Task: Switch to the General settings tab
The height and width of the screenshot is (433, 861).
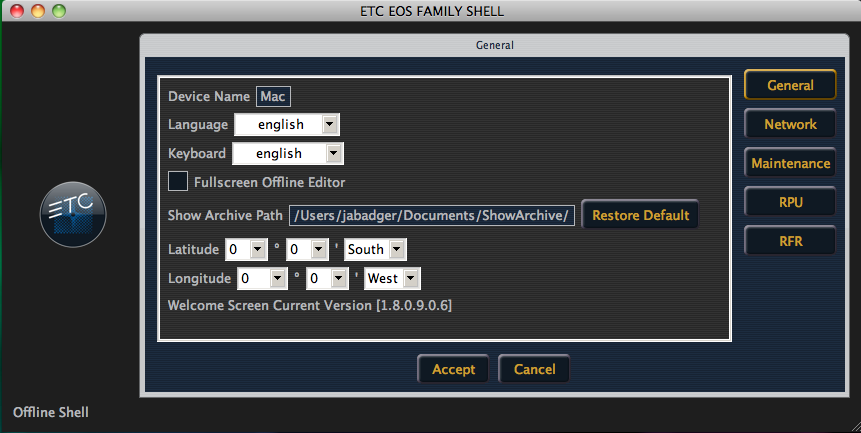Action: click(790, 85)
